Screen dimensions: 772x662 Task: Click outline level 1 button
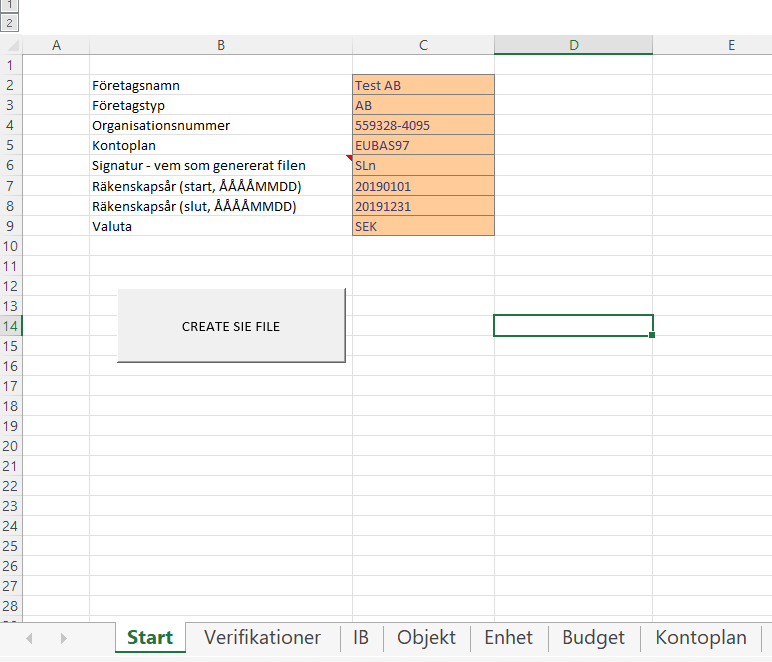tap(10, 5)
